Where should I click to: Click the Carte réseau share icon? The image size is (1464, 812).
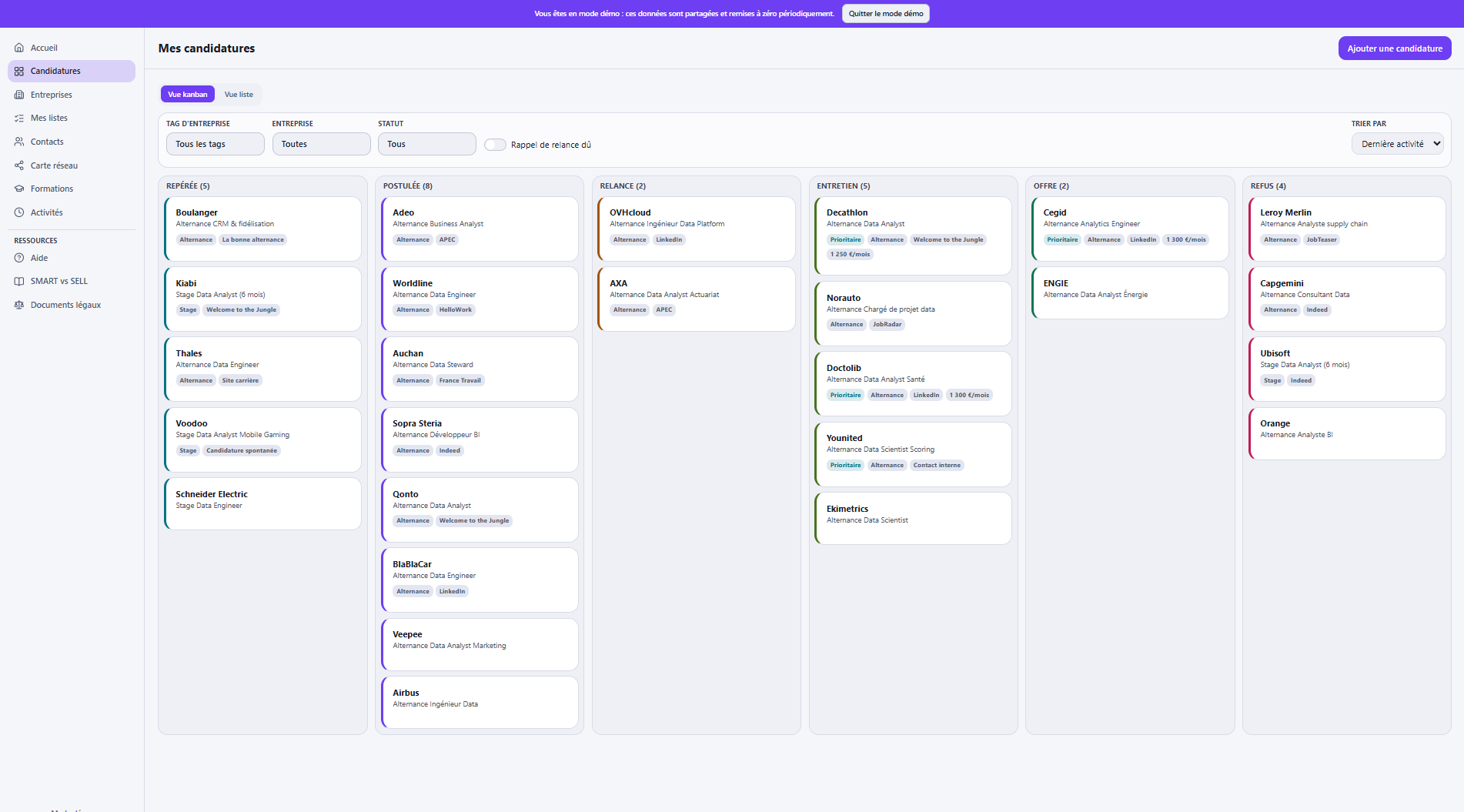[19, 165]
